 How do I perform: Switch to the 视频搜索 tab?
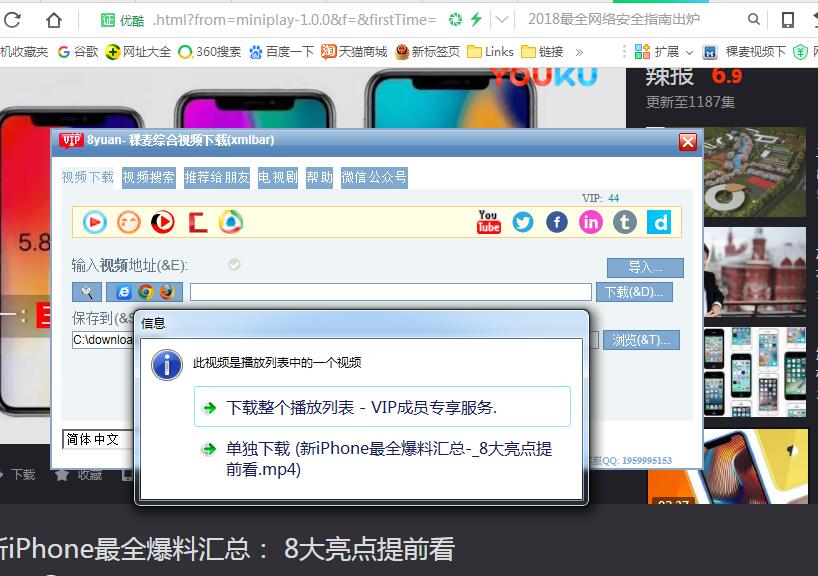click(149, 177)
